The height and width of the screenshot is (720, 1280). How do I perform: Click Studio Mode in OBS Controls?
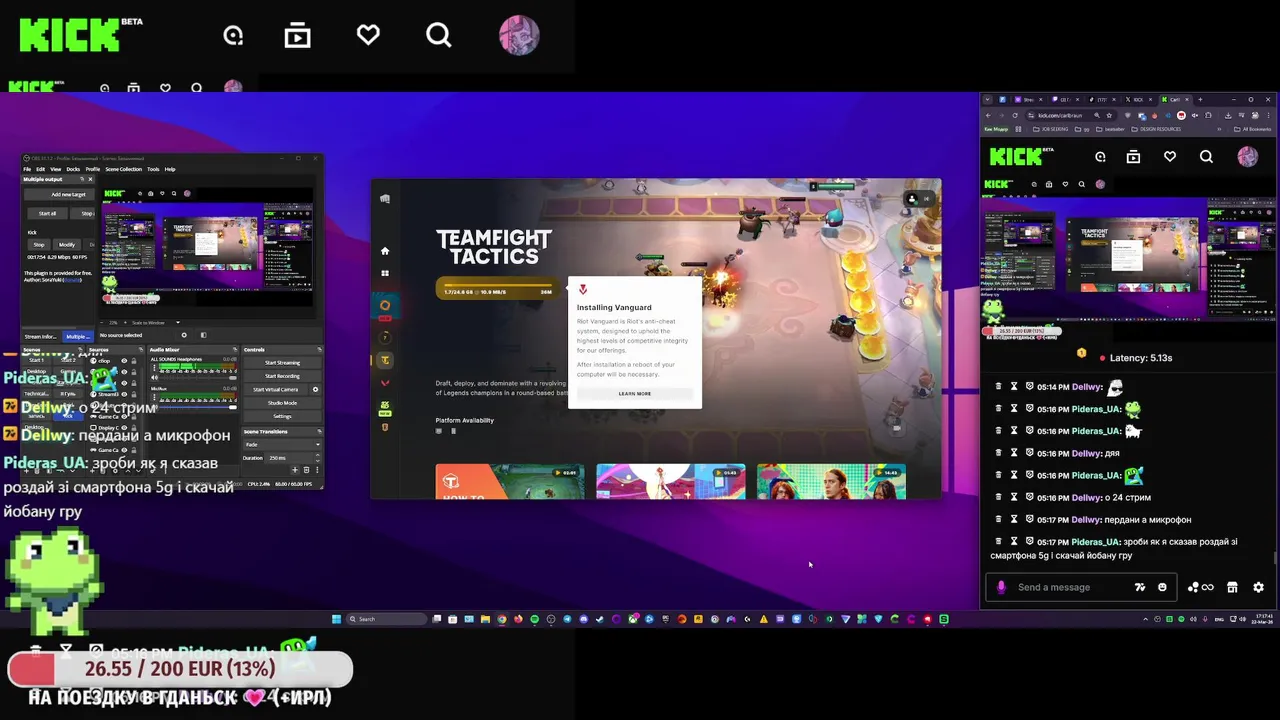pyautogui.click(x=282, y=403)
